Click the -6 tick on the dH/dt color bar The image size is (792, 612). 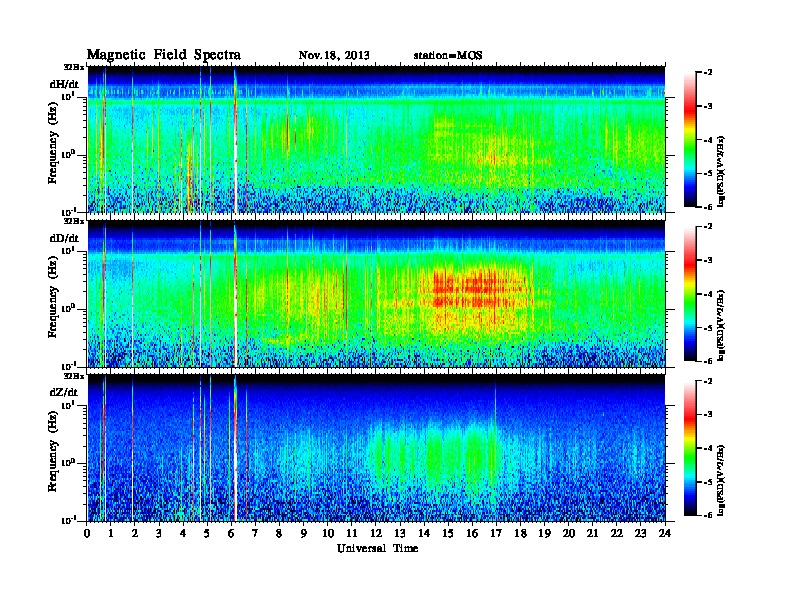pyautogui.click(x=707, y=207)
